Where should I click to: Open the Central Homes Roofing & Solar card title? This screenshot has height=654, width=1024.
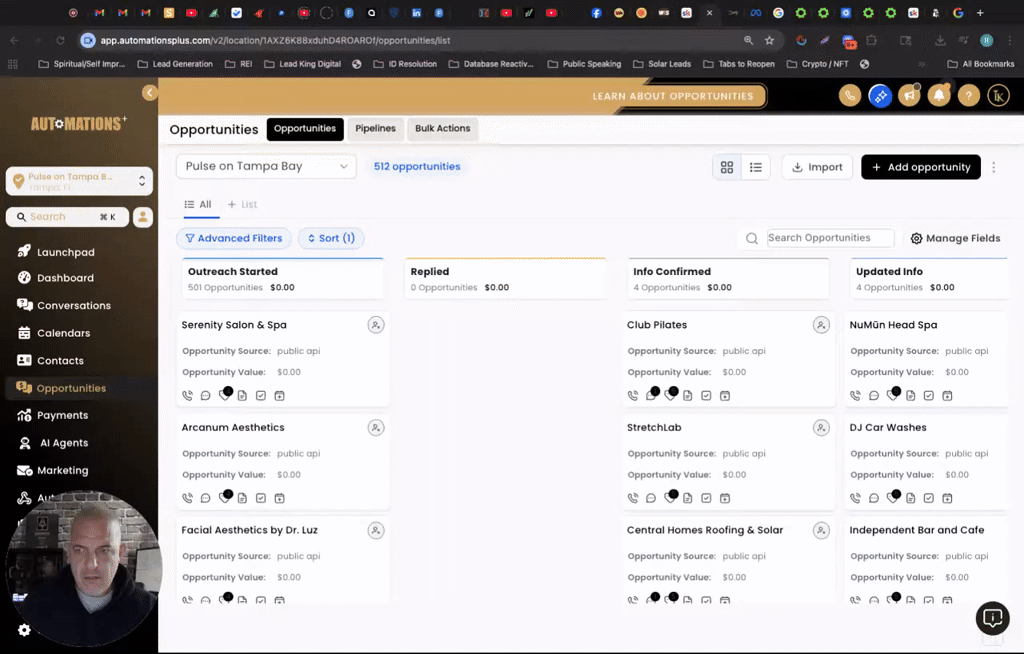[x=705, y=530]
